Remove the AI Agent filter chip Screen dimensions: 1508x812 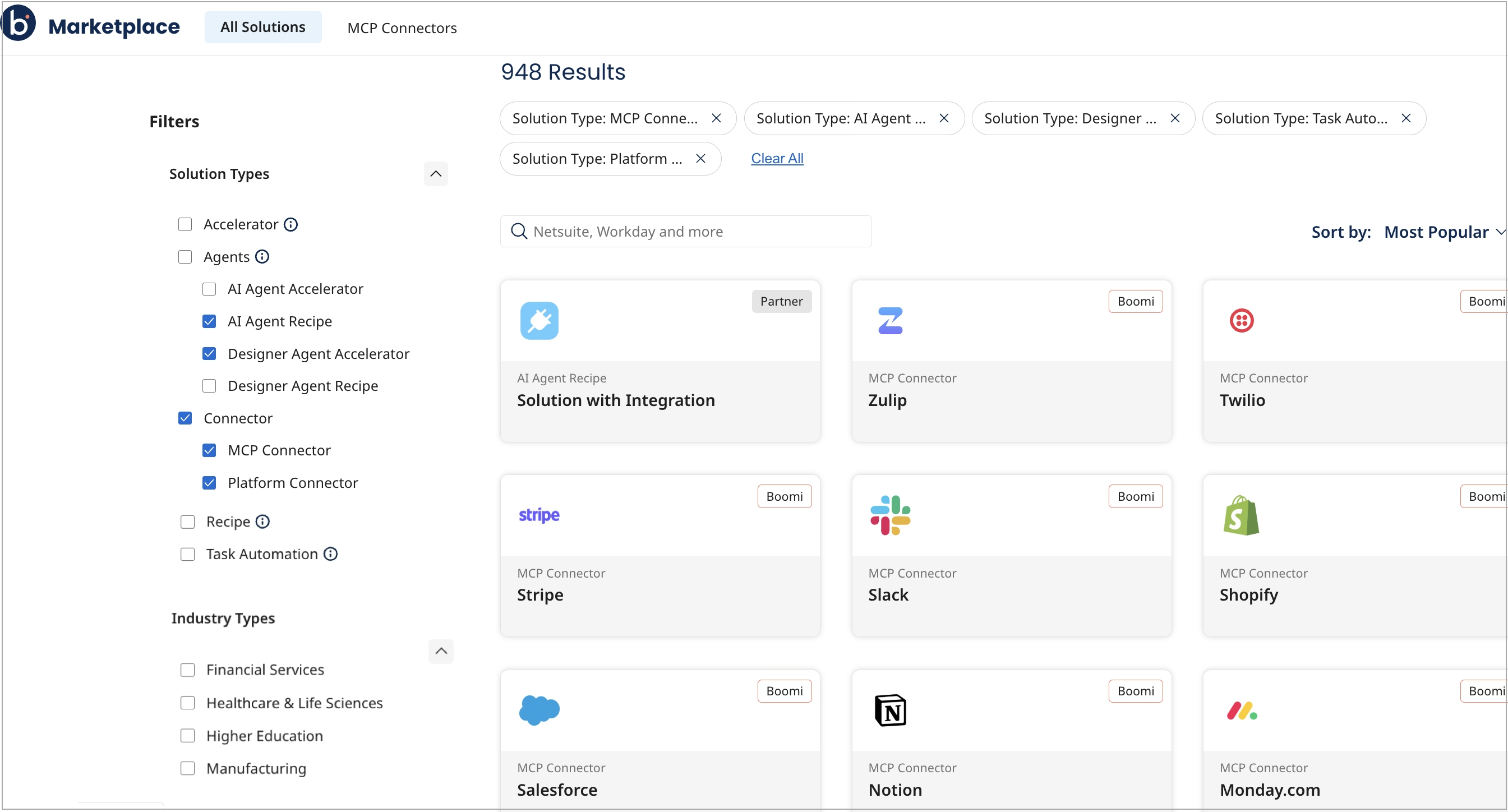(943, 118)
